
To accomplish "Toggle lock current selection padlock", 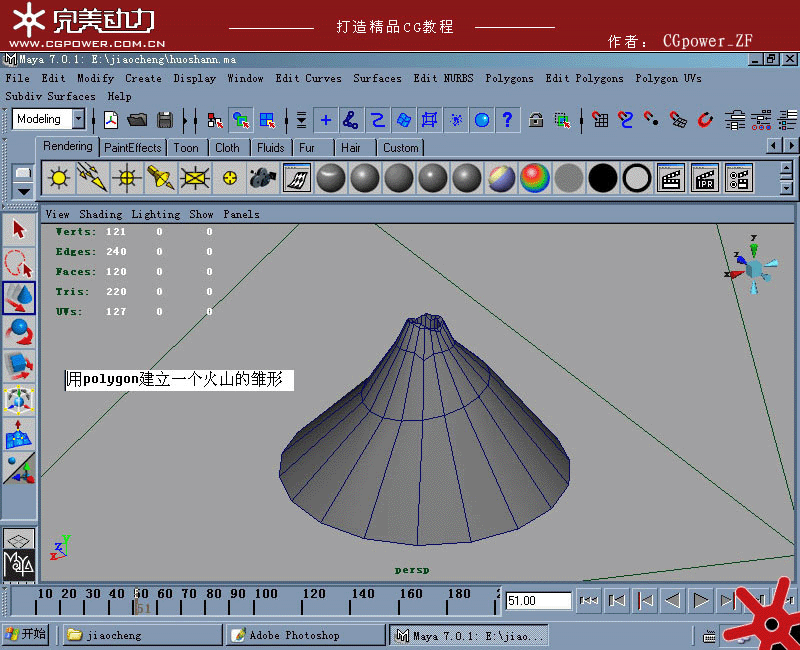I will click(x=535, y=120).
